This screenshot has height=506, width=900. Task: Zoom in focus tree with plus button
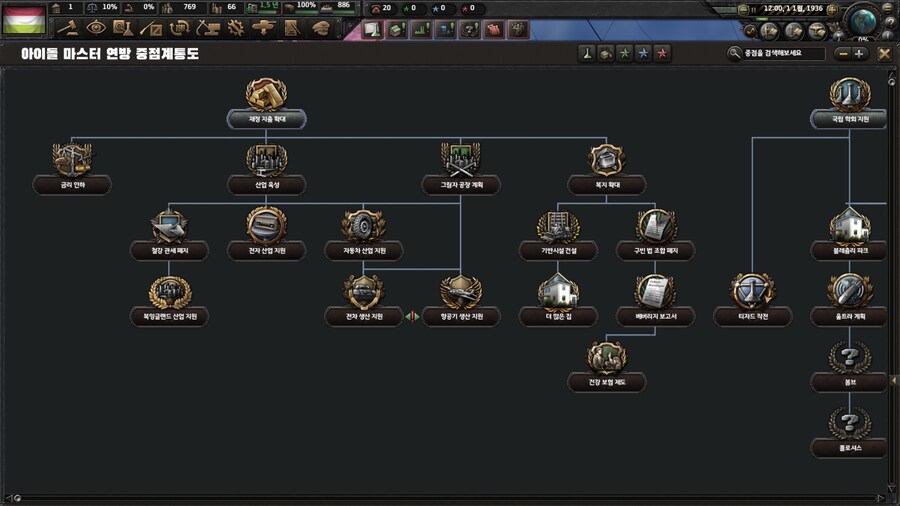tap(860, 53)
